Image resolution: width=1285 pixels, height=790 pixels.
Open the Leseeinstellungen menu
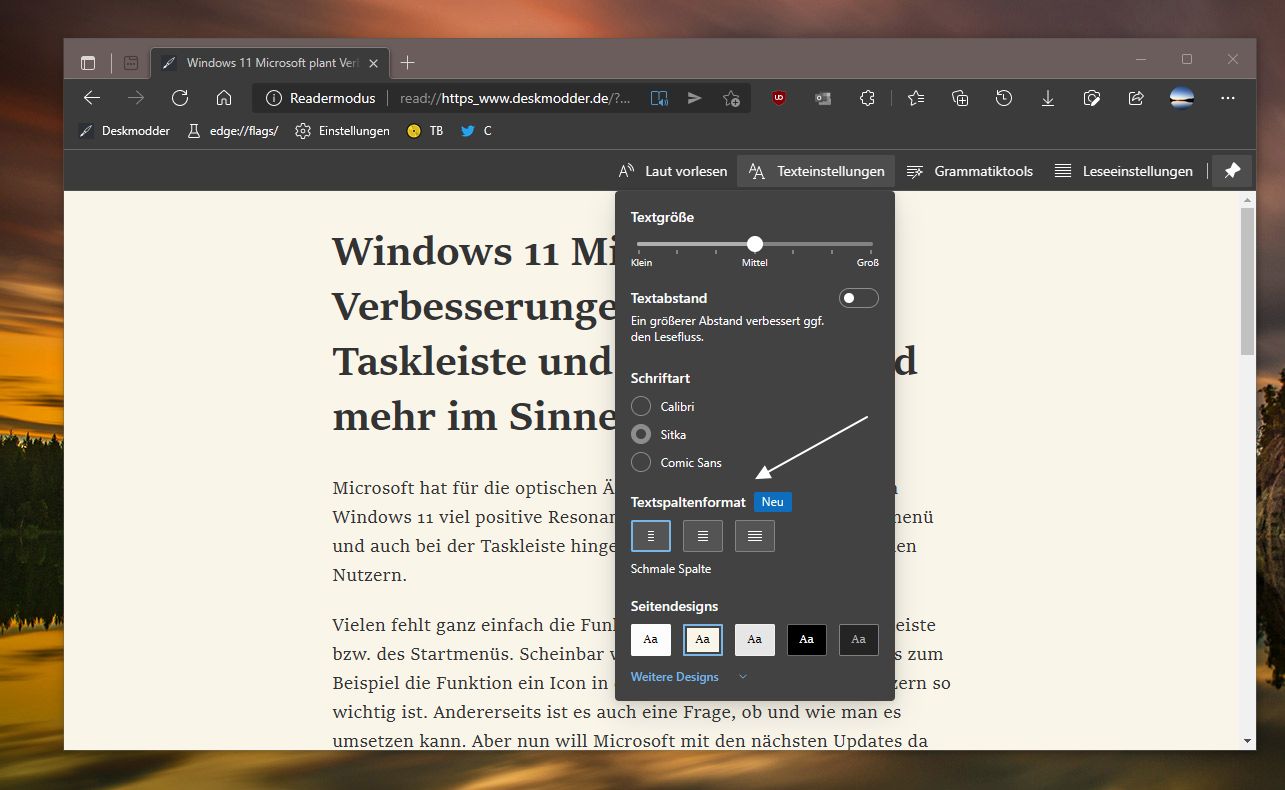(x=1123, y=171)
